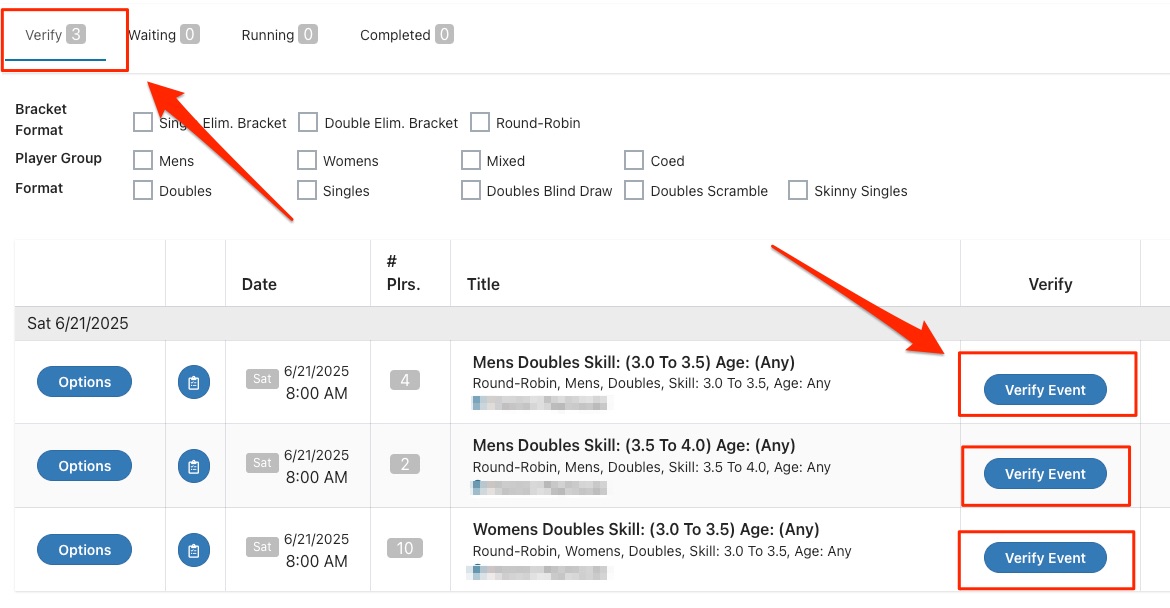Enable the Coed player group filter
The width and height of the screenshot is (1170, 608).
click(634, 160)
